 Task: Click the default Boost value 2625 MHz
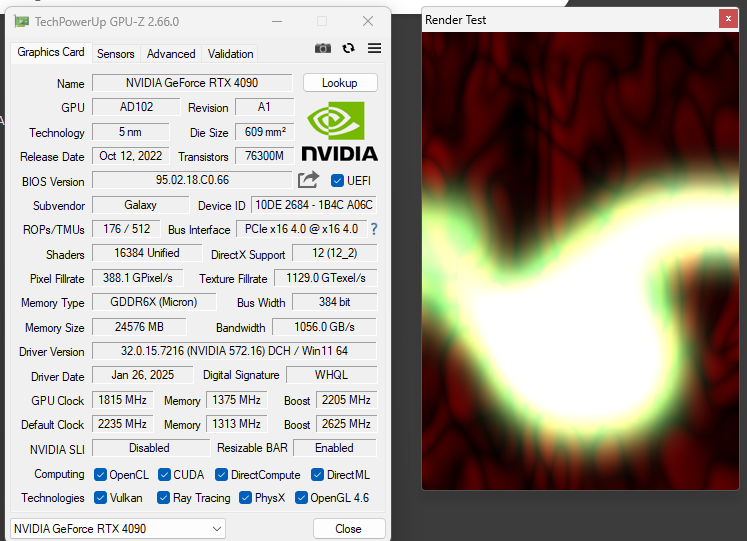coord(346,424)
